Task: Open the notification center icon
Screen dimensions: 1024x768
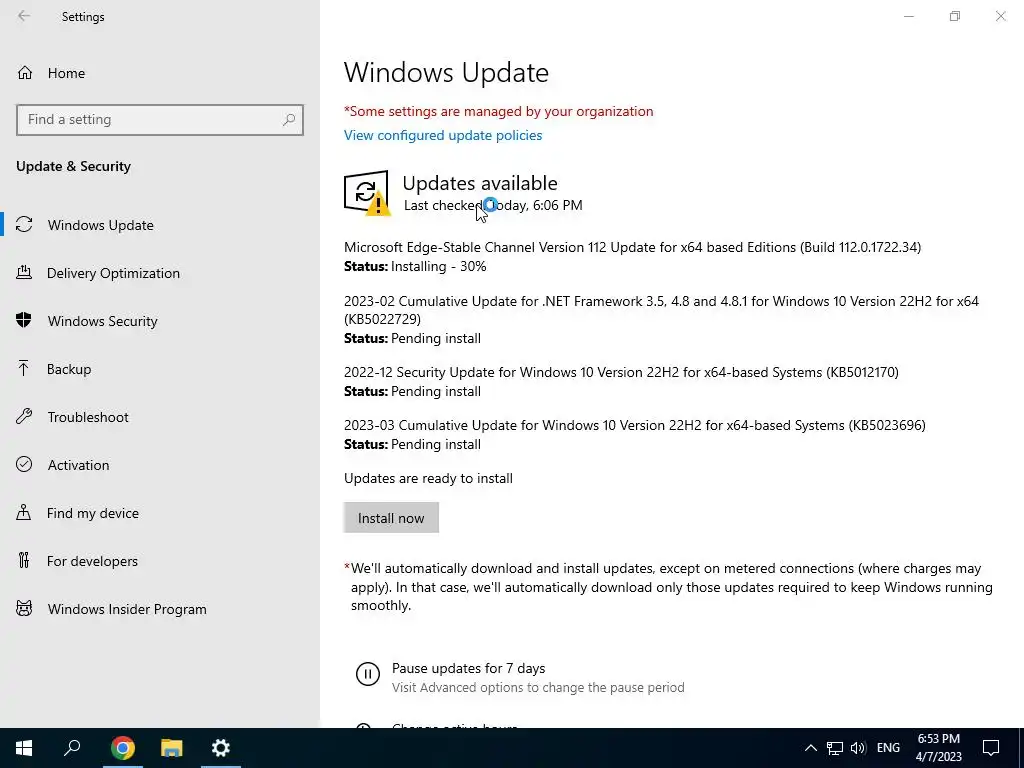Action: click(x=991, y=748)
